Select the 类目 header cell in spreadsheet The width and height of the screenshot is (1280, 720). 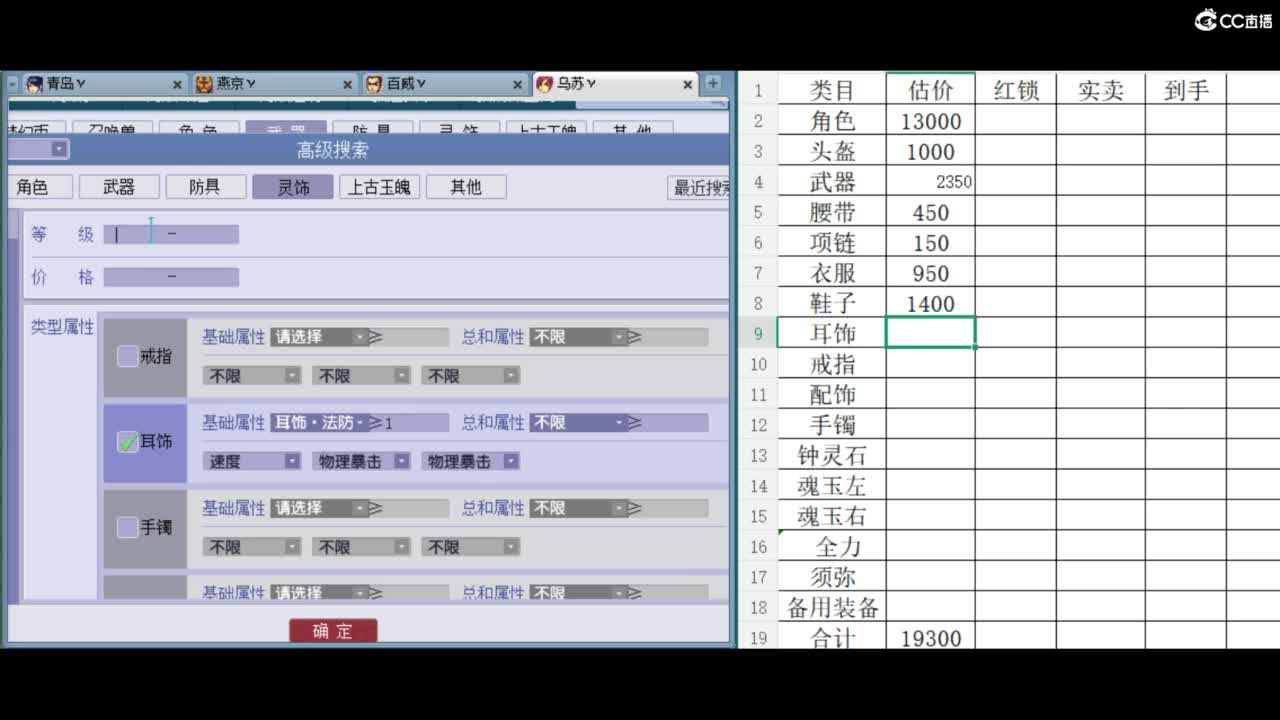pyautogui.click(x=832, y=90)
